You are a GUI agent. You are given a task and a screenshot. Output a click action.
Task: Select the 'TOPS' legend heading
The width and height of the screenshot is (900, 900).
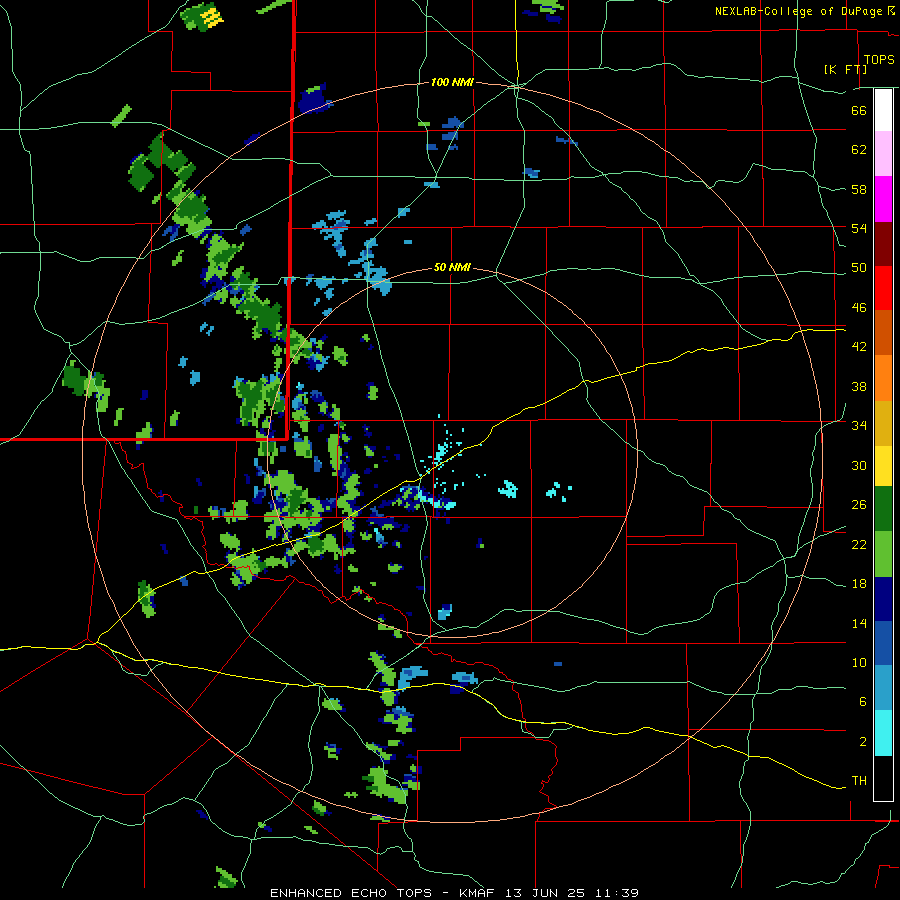(x=879, y=60)
